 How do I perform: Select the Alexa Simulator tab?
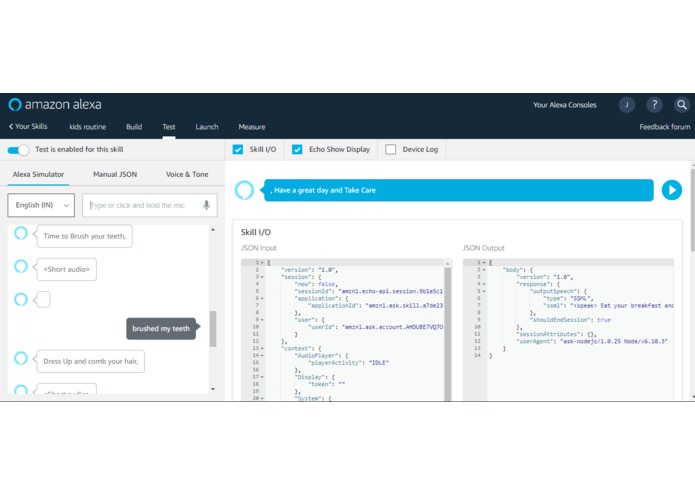(38, 174)
